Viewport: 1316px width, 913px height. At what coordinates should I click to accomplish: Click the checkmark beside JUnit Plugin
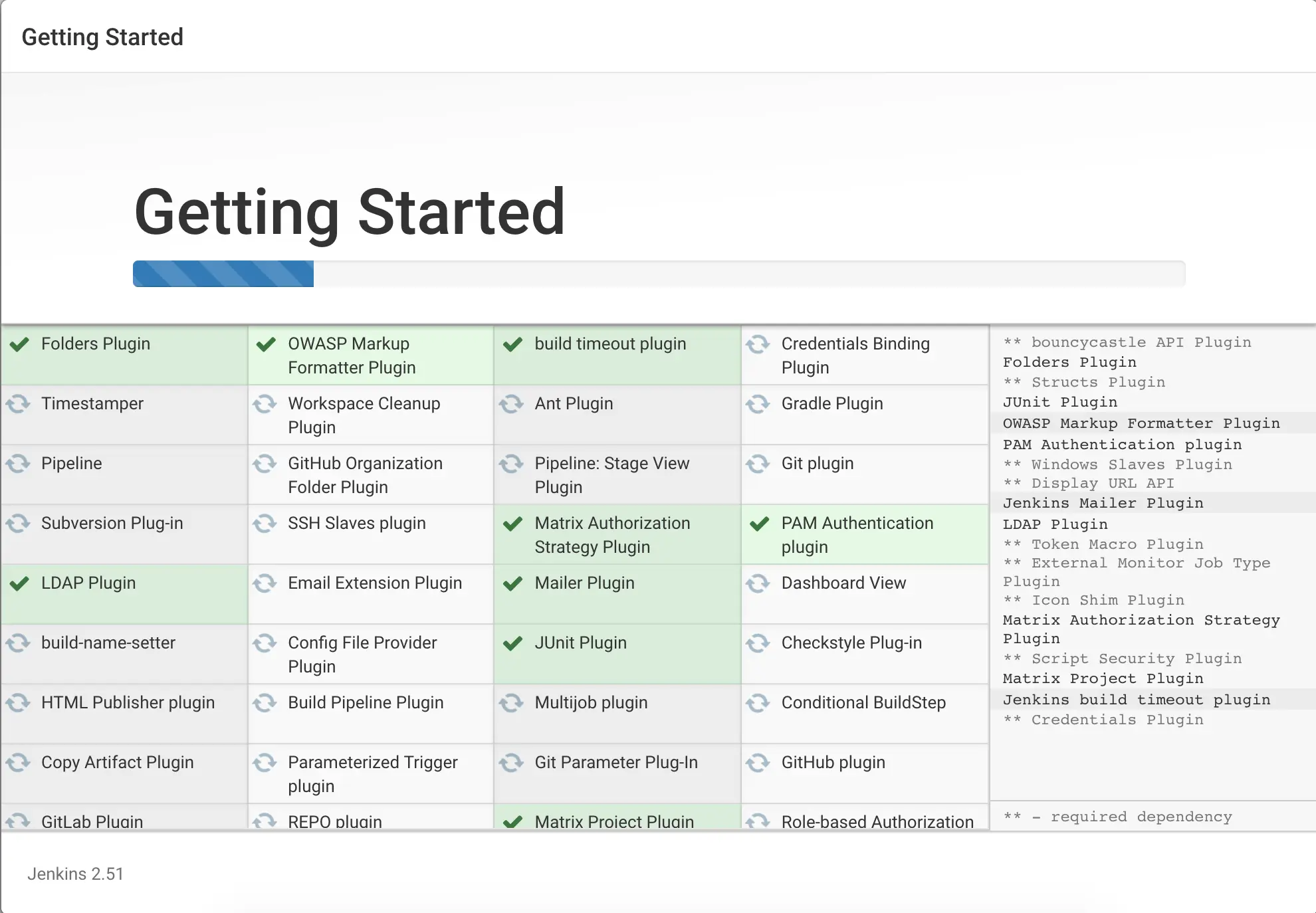[x=512, y=643]
